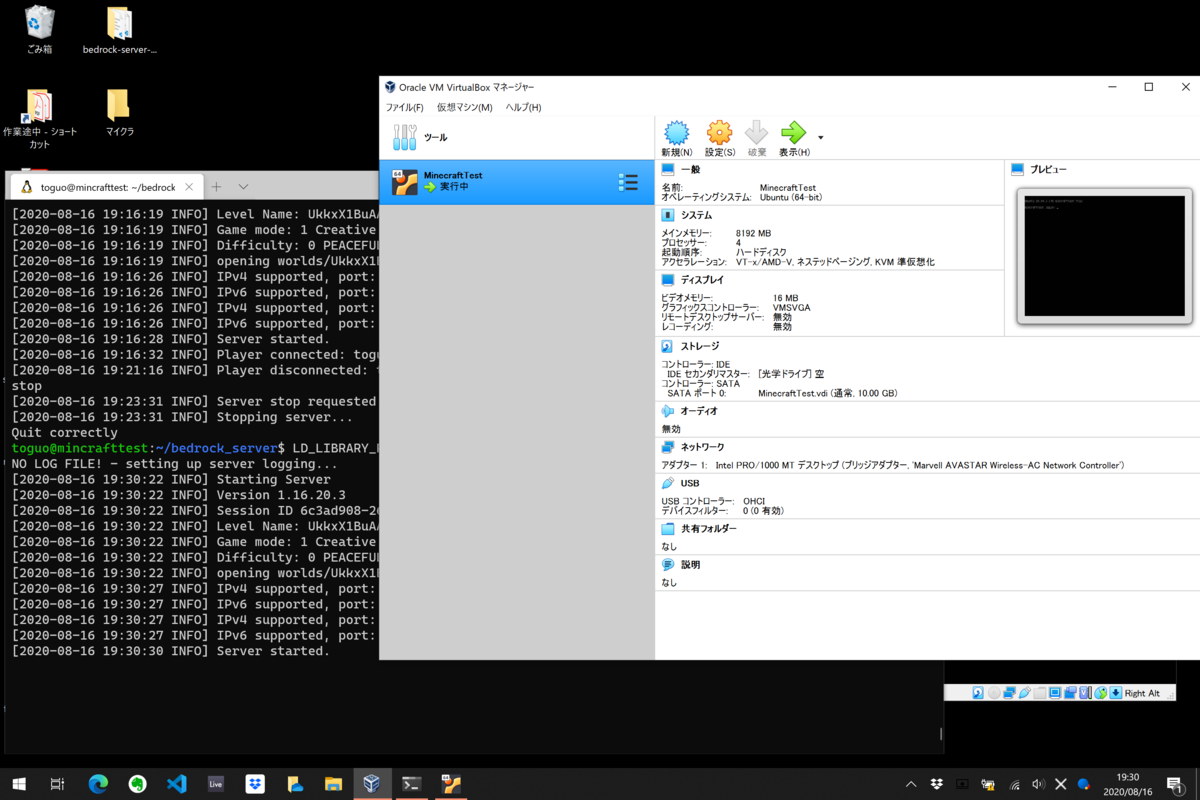Open Task View on the taskbar
The width and height of the screenshot is (1200, 800).
(x=58, y=785)
